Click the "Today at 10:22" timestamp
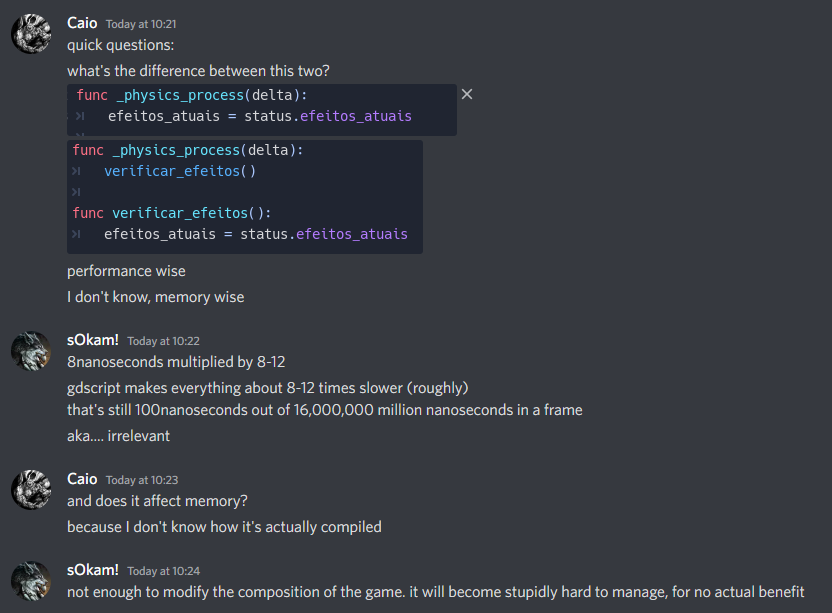This screenshot has height=613, width=832. coord(163,341)
